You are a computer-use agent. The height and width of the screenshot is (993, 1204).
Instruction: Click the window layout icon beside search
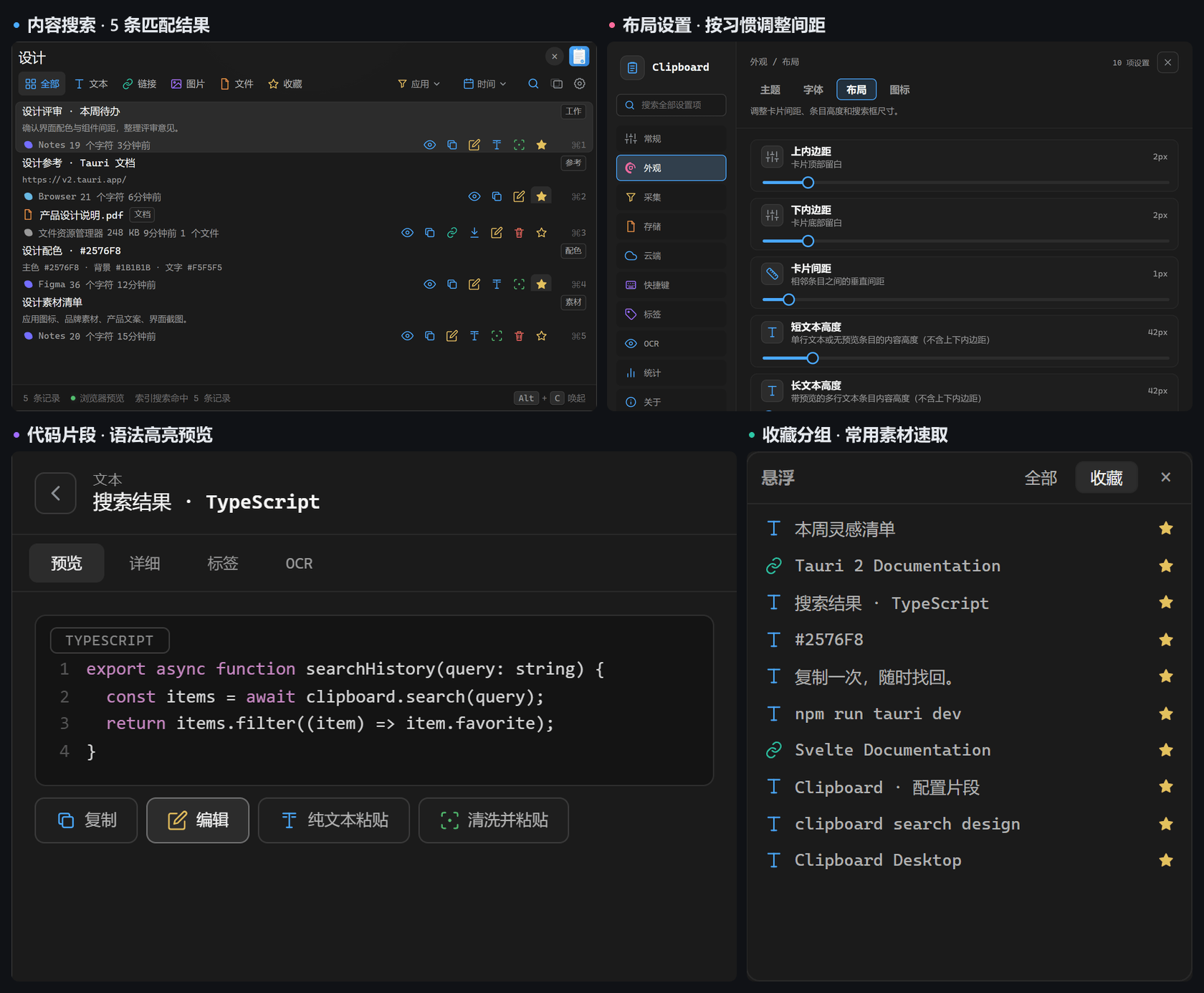point(557,84)
